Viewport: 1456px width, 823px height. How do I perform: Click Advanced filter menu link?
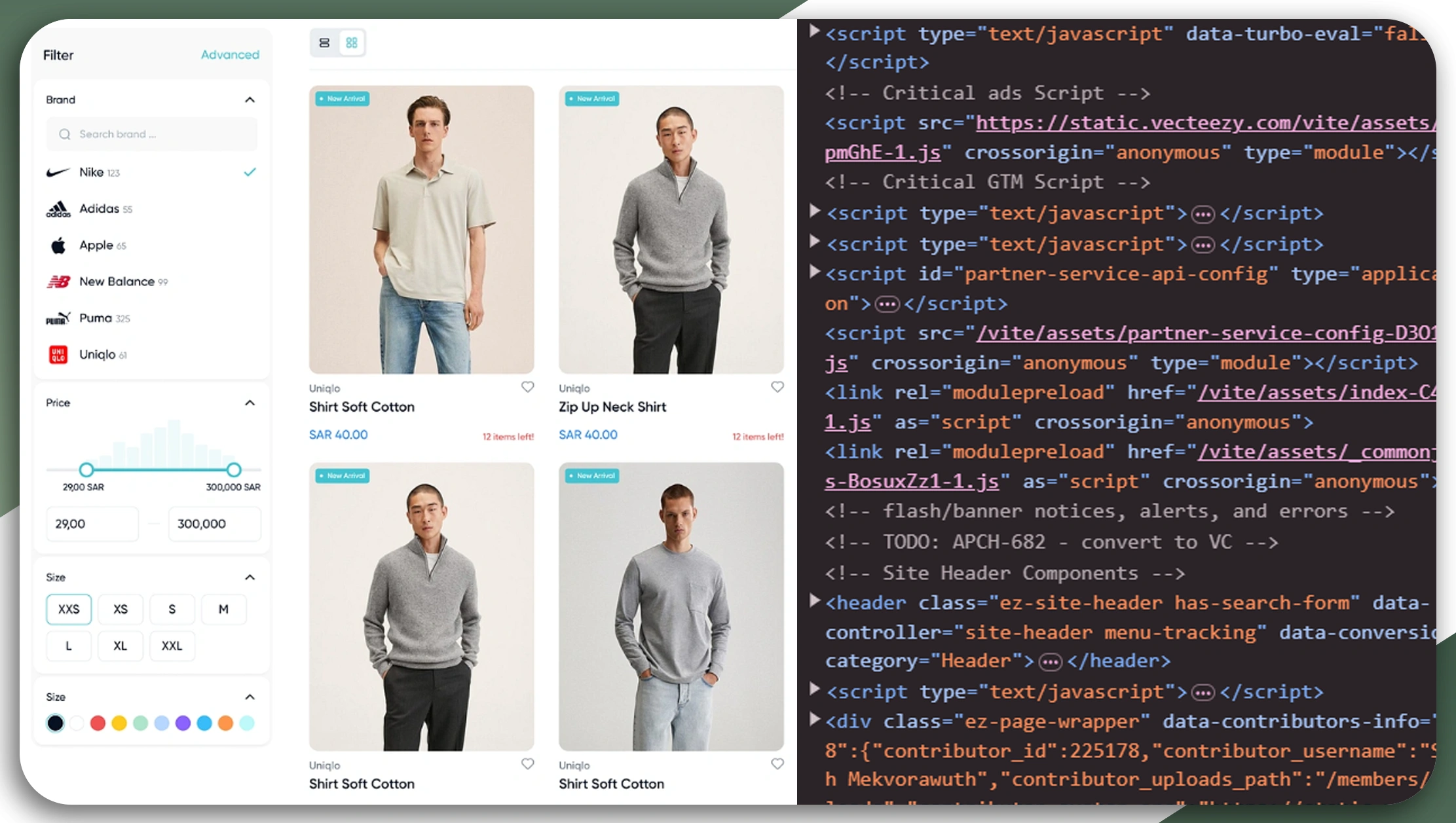coord(229,55)
